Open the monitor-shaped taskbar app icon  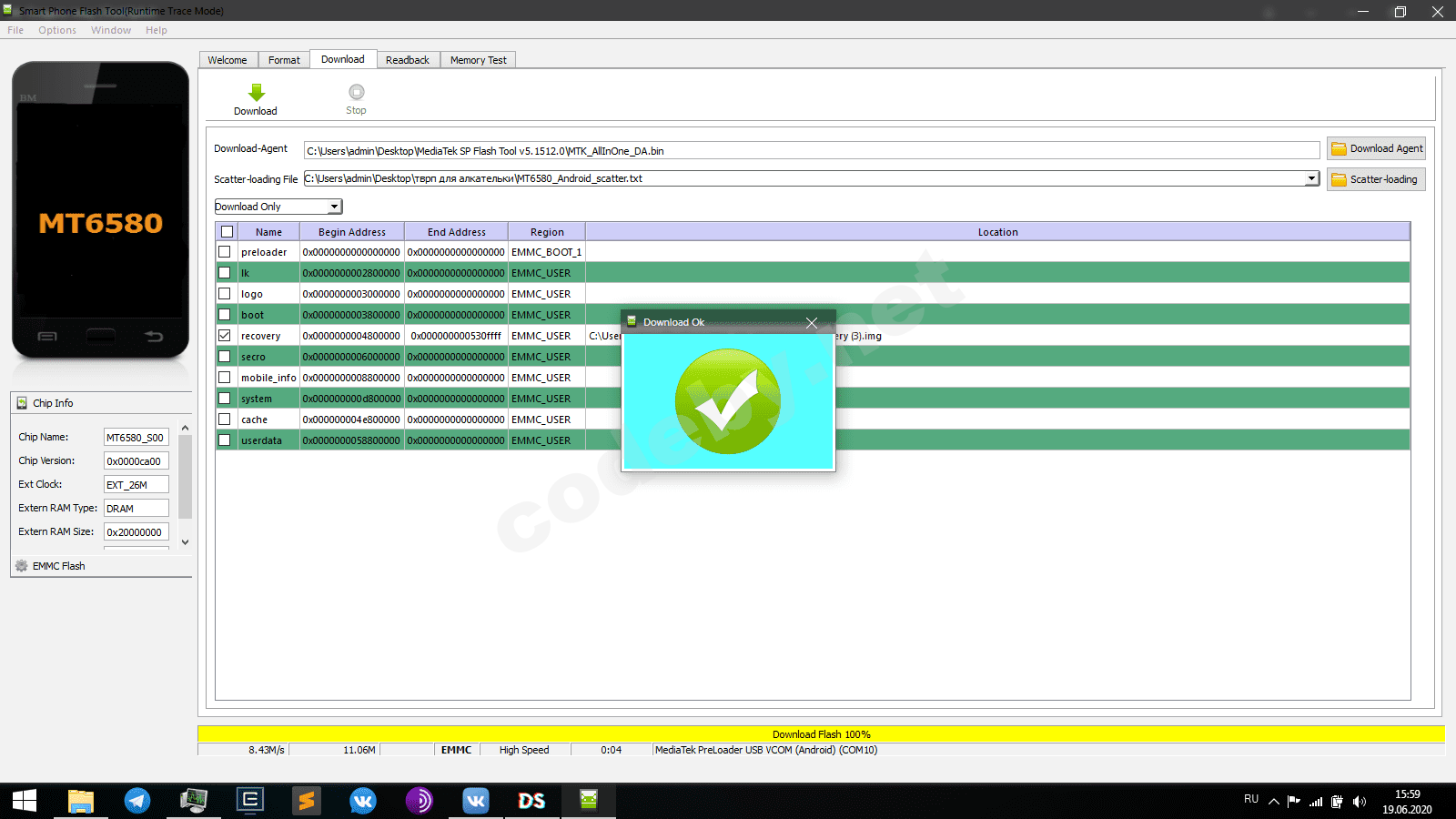pos(194,801)
